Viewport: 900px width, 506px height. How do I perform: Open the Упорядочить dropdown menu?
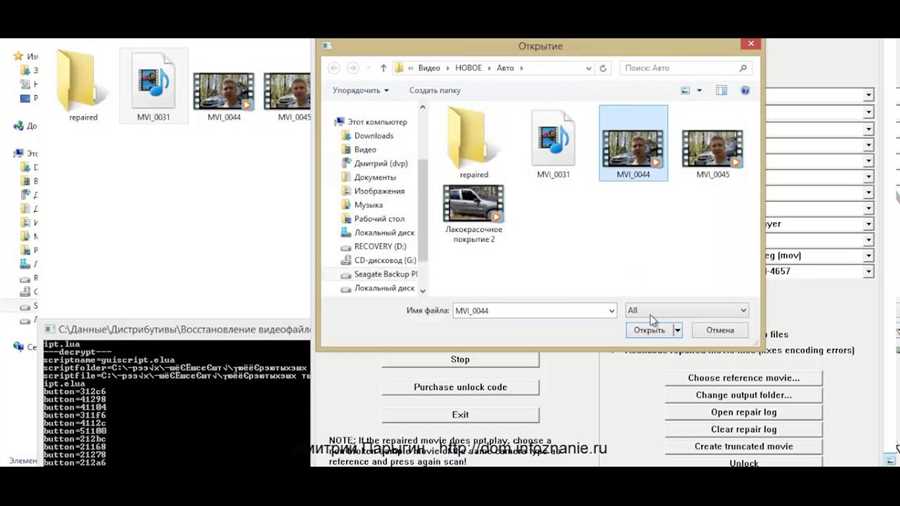click(360, 91)
